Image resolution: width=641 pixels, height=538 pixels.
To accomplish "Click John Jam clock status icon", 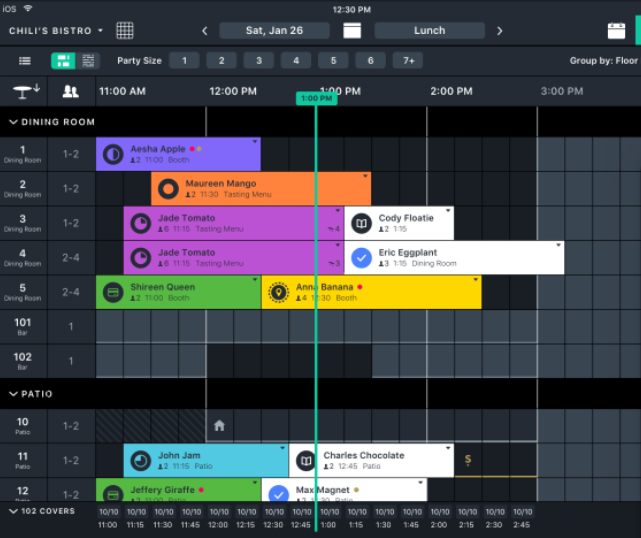I will pos(141,461).
